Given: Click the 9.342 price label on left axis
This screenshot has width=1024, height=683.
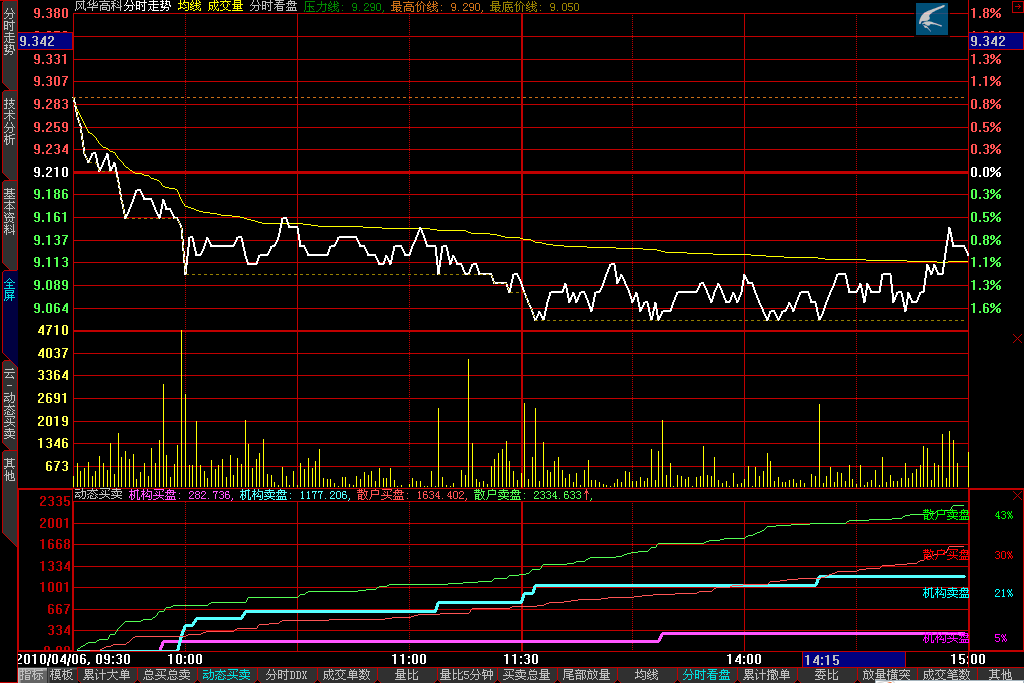Looking at the screenshot, I should pos(36,41).
